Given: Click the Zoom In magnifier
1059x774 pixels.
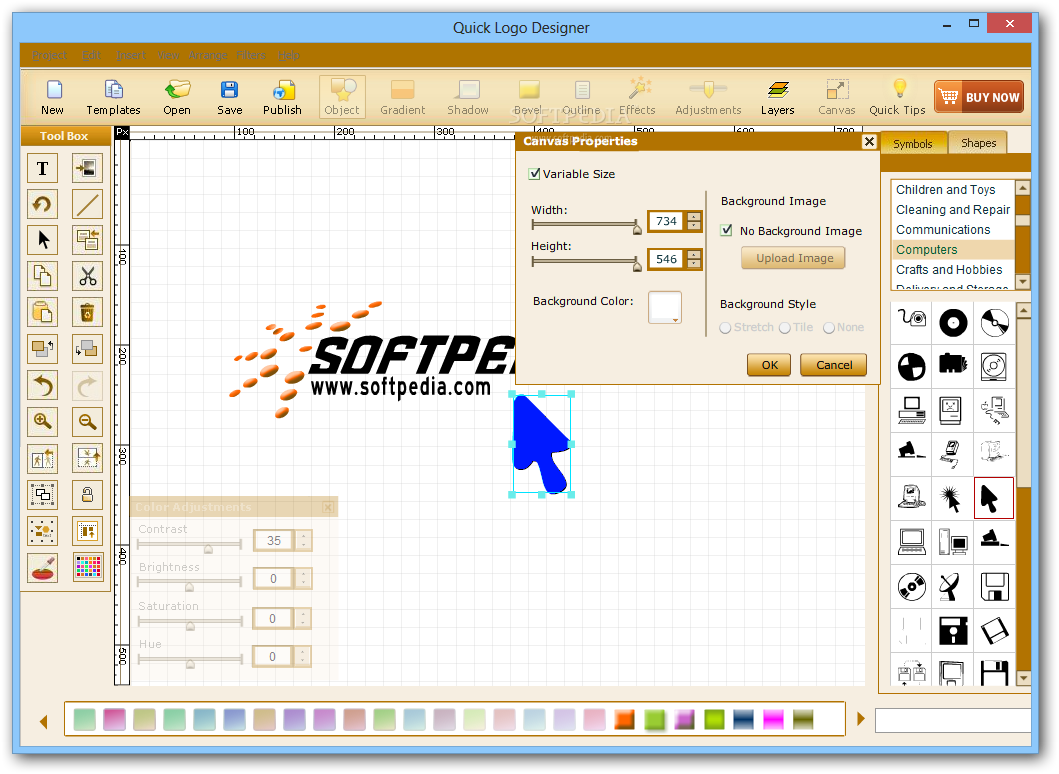Looking at the screenshot, I should point(42,422).
